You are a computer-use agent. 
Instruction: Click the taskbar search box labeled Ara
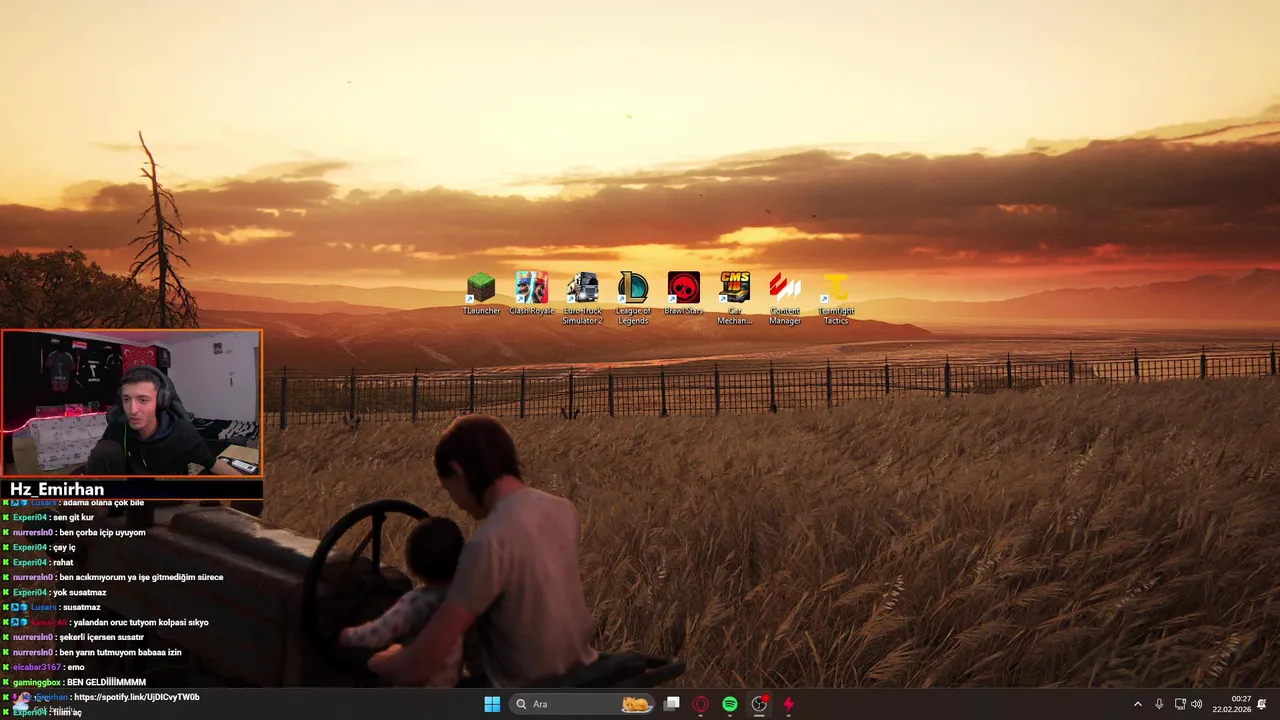[583, 704]
